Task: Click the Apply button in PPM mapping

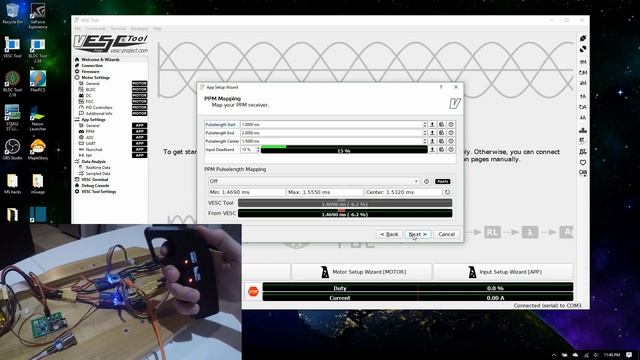Action: (442, 181)
